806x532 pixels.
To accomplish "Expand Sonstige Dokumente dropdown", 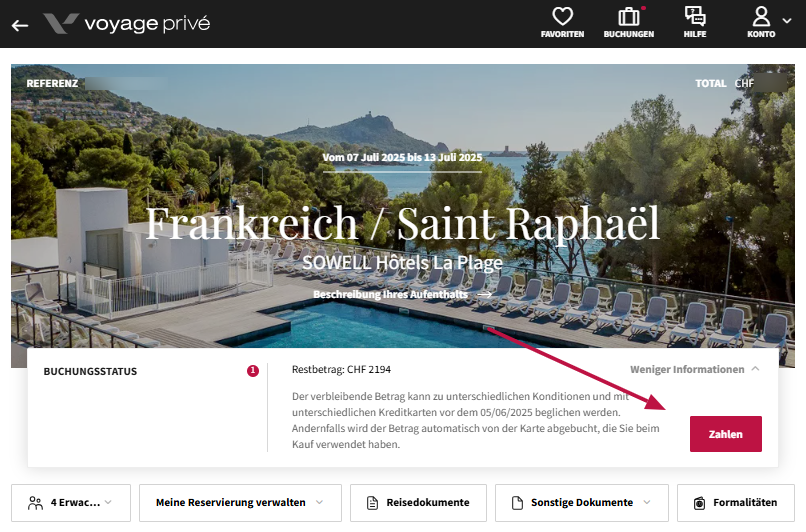I will coord(582,503).
